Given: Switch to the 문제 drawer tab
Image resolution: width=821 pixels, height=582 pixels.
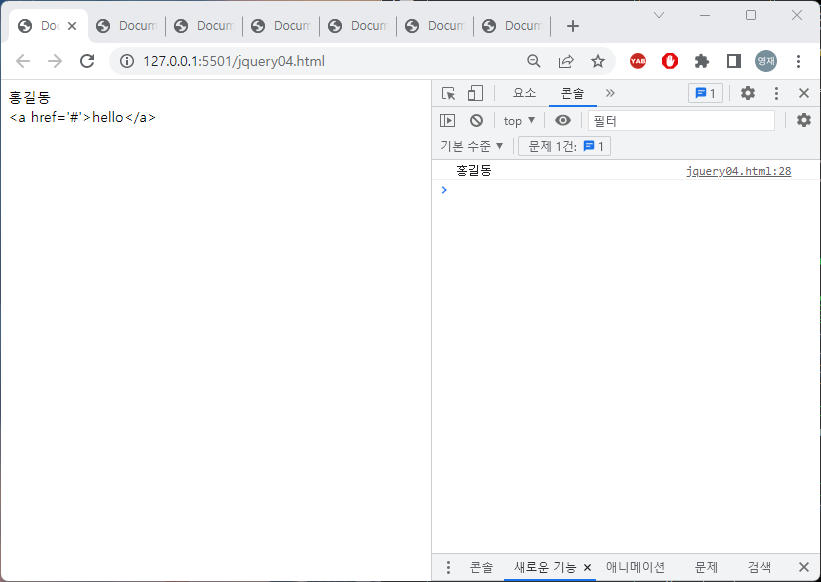Looking at the screenshot, I should (x=706, y=567).
